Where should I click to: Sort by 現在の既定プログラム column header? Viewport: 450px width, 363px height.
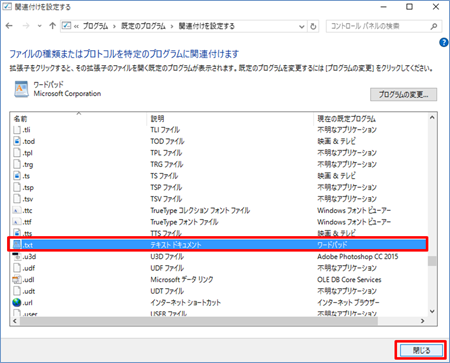tap(370, 119)
